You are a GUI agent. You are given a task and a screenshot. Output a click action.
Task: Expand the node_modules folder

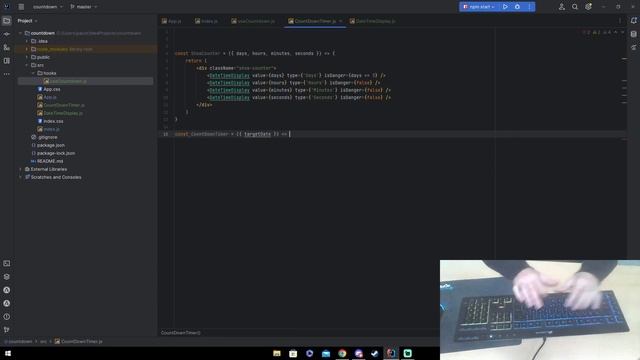tap(27, 49)
